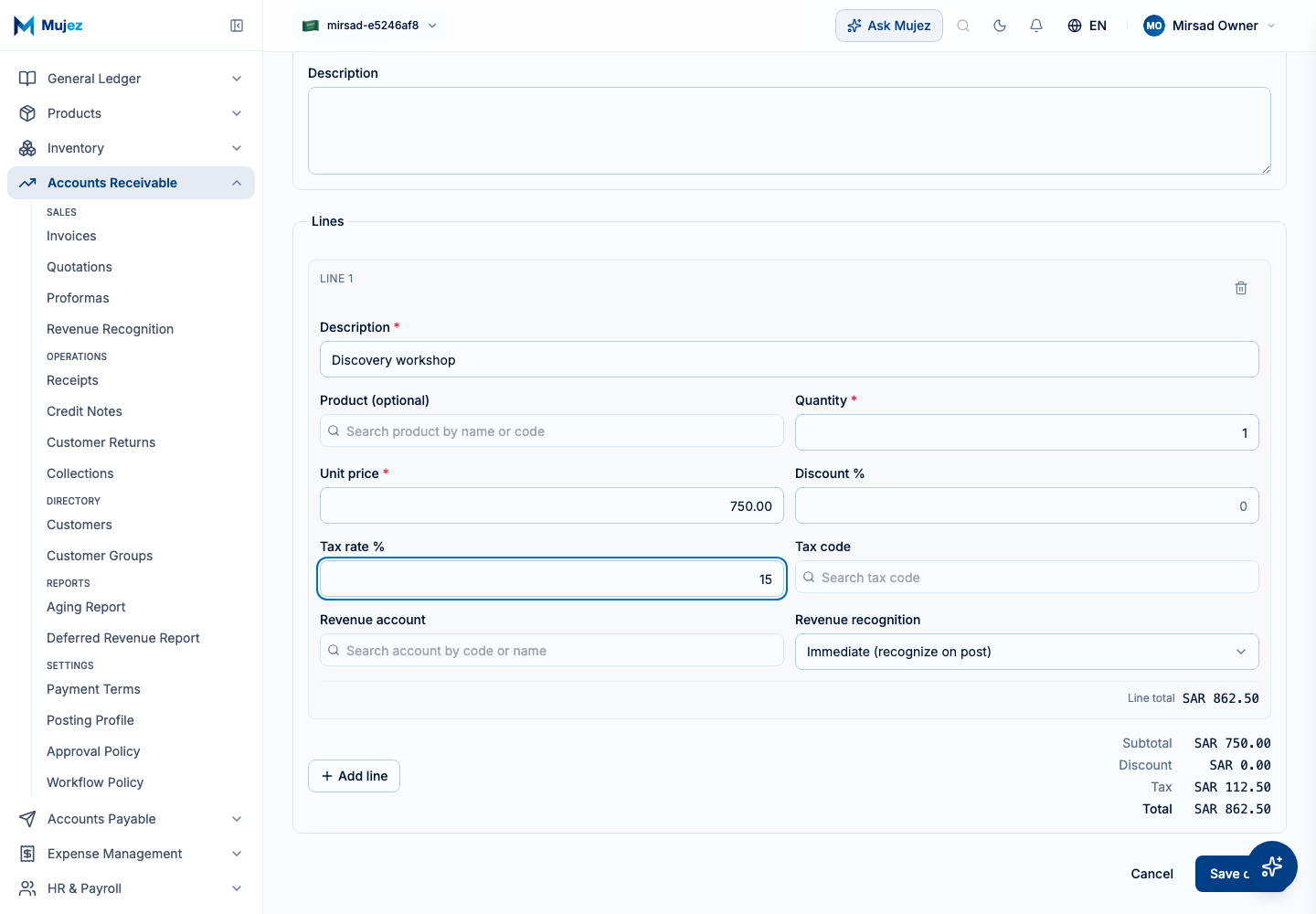Open notifications bell
This screenshot has height=914, width=1316.
pyautogui.click(x=1036, y=26)
